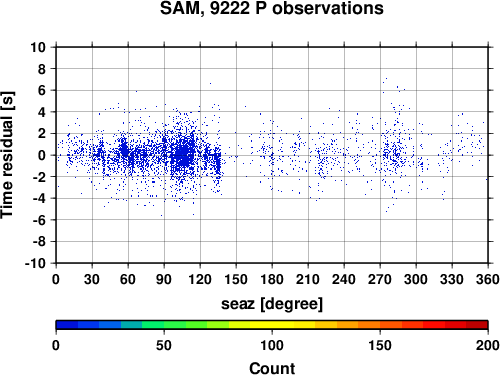This screenshot has width=500, height=375.
Task: Click the 'Count' colorbar label
Action: pos(272,368)
